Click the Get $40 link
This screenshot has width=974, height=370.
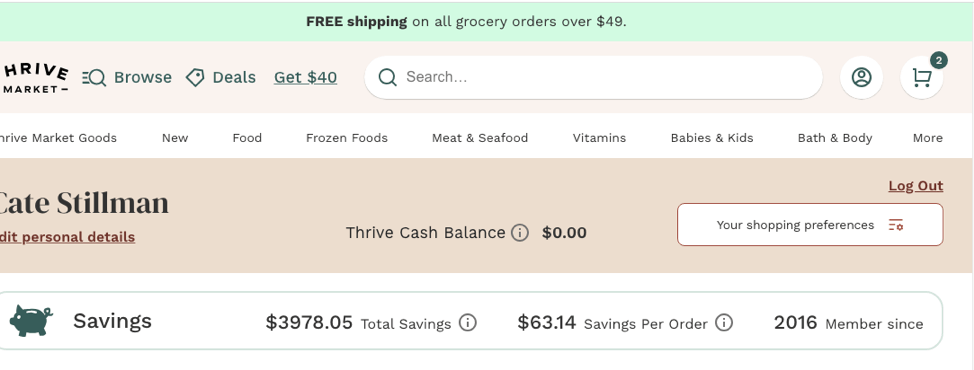point(305,78)
